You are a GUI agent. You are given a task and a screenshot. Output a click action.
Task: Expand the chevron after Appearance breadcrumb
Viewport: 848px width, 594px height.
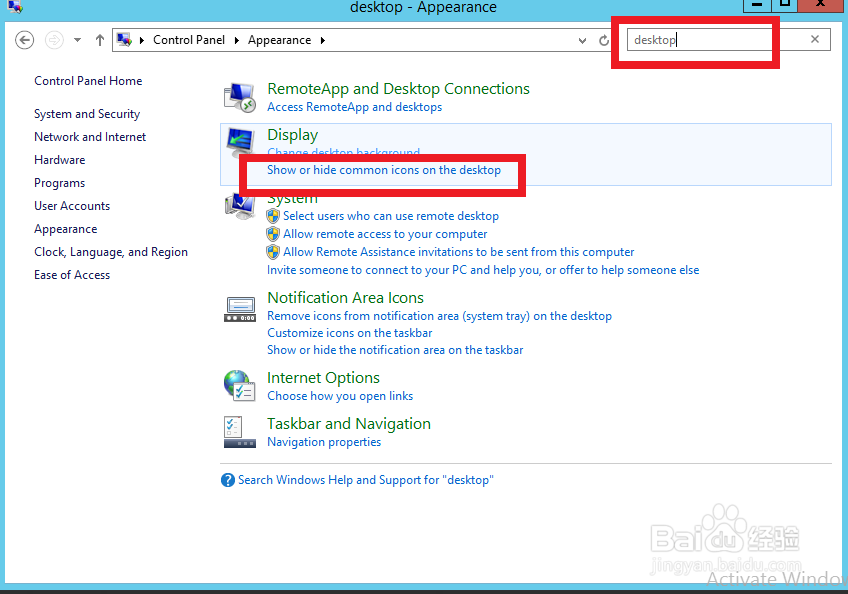tap(323, 40)
